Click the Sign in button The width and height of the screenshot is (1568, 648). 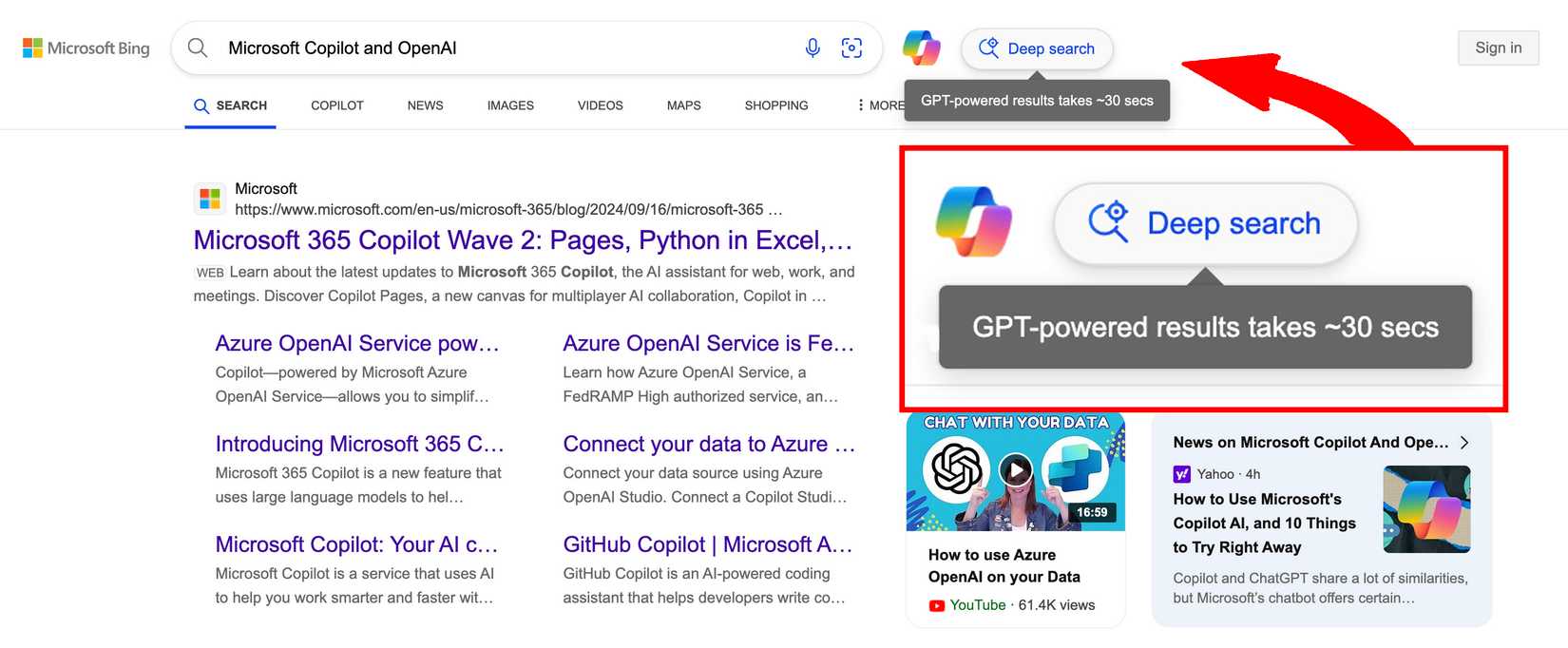[1498, 48]
